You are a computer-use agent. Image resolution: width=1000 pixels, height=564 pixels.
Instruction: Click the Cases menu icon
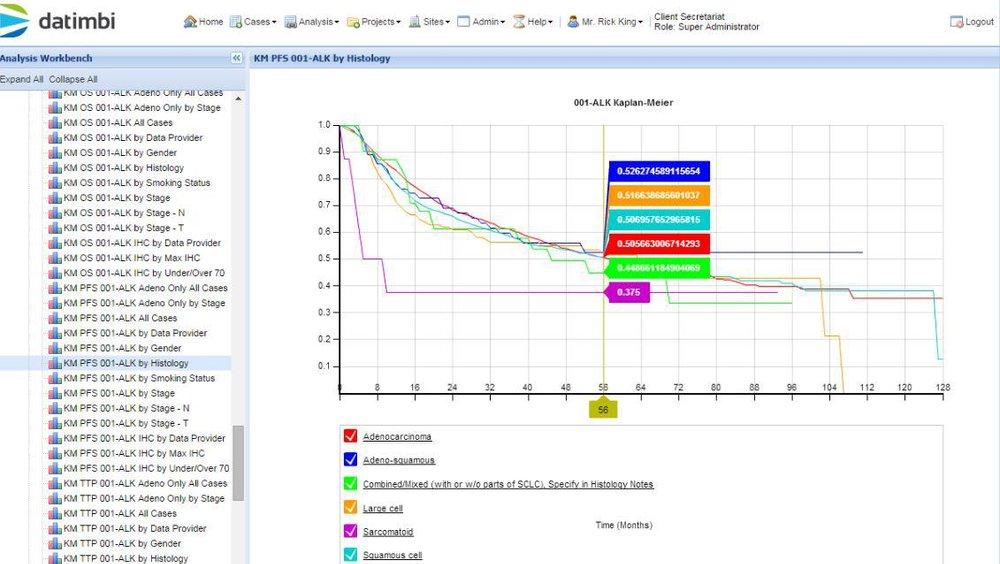[236, 22]
